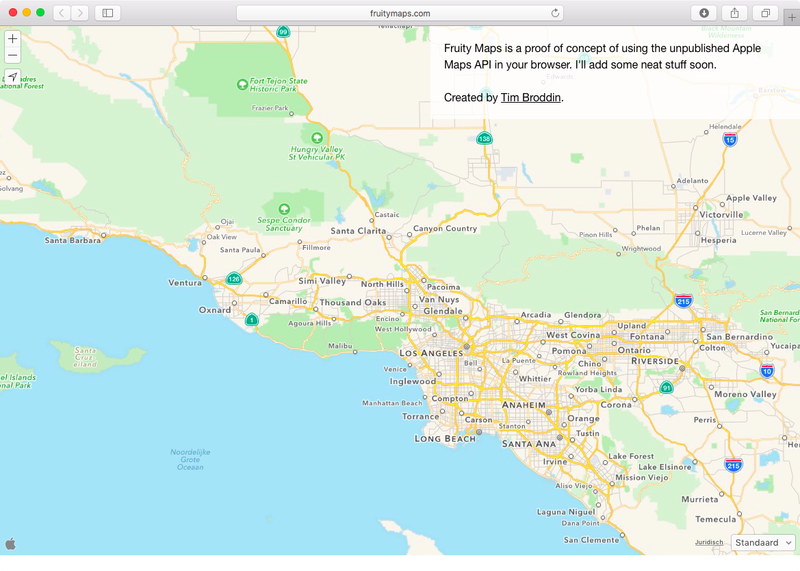800x571 pixels.
Task: Show the Safari sidebar
Action: [x=108, y=13]
